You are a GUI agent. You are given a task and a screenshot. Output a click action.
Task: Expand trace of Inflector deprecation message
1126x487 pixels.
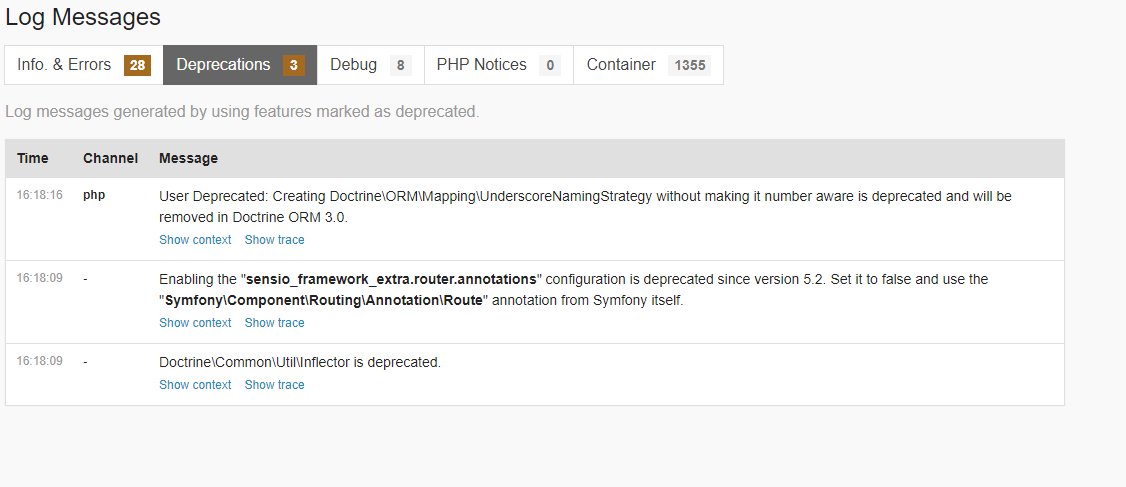point(274,385)
